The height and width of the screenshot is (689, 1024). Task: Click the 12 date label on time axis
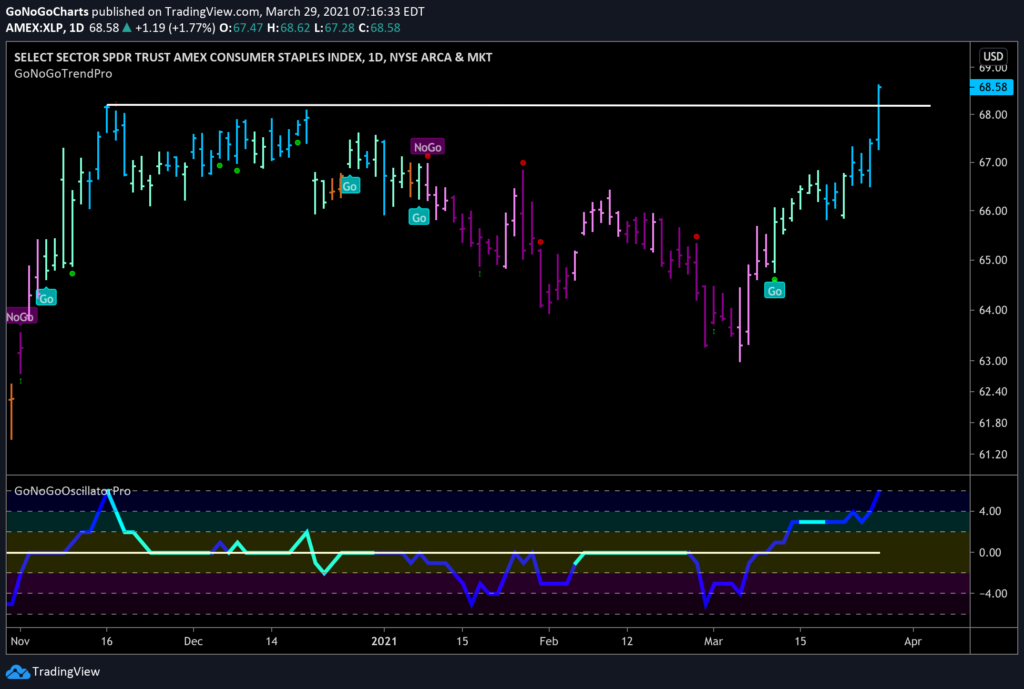(627, 641)
